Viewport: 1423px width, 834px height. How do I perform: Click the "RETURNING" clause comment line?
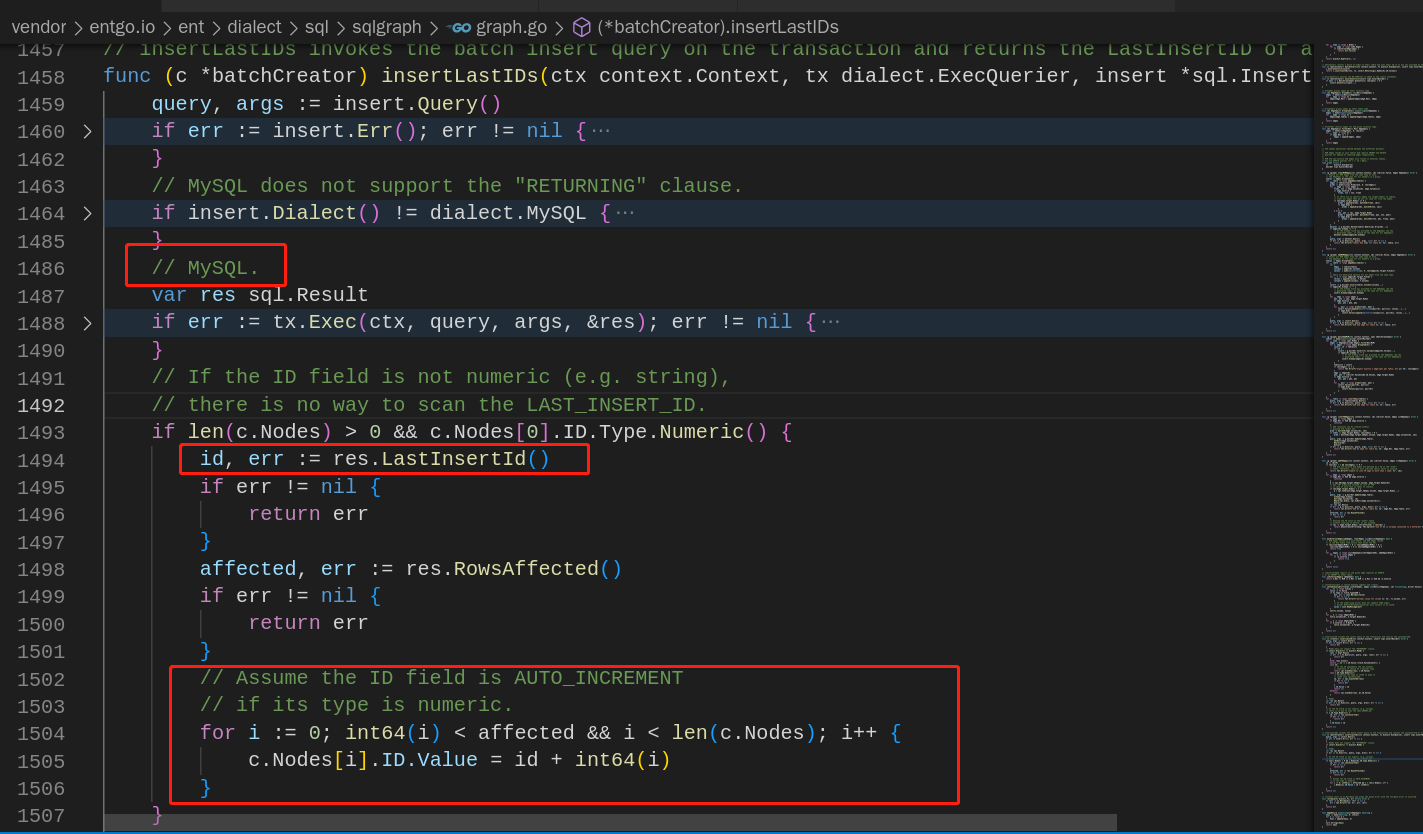pyautogui.click(x=447, y=186)
